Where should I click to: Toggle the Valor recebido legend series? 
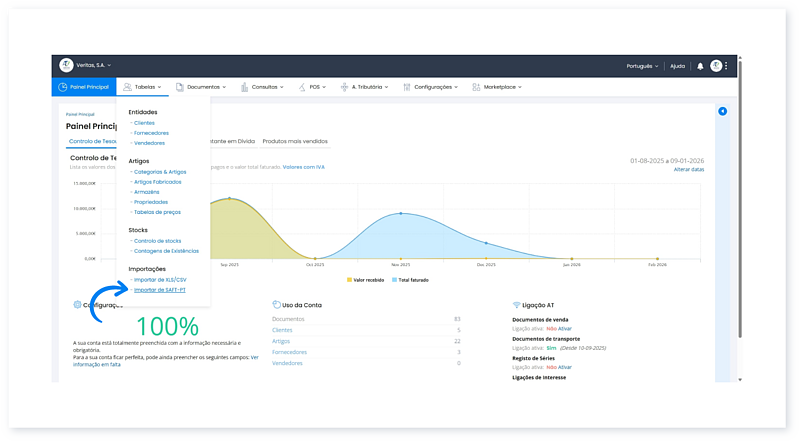pos(367,279)
